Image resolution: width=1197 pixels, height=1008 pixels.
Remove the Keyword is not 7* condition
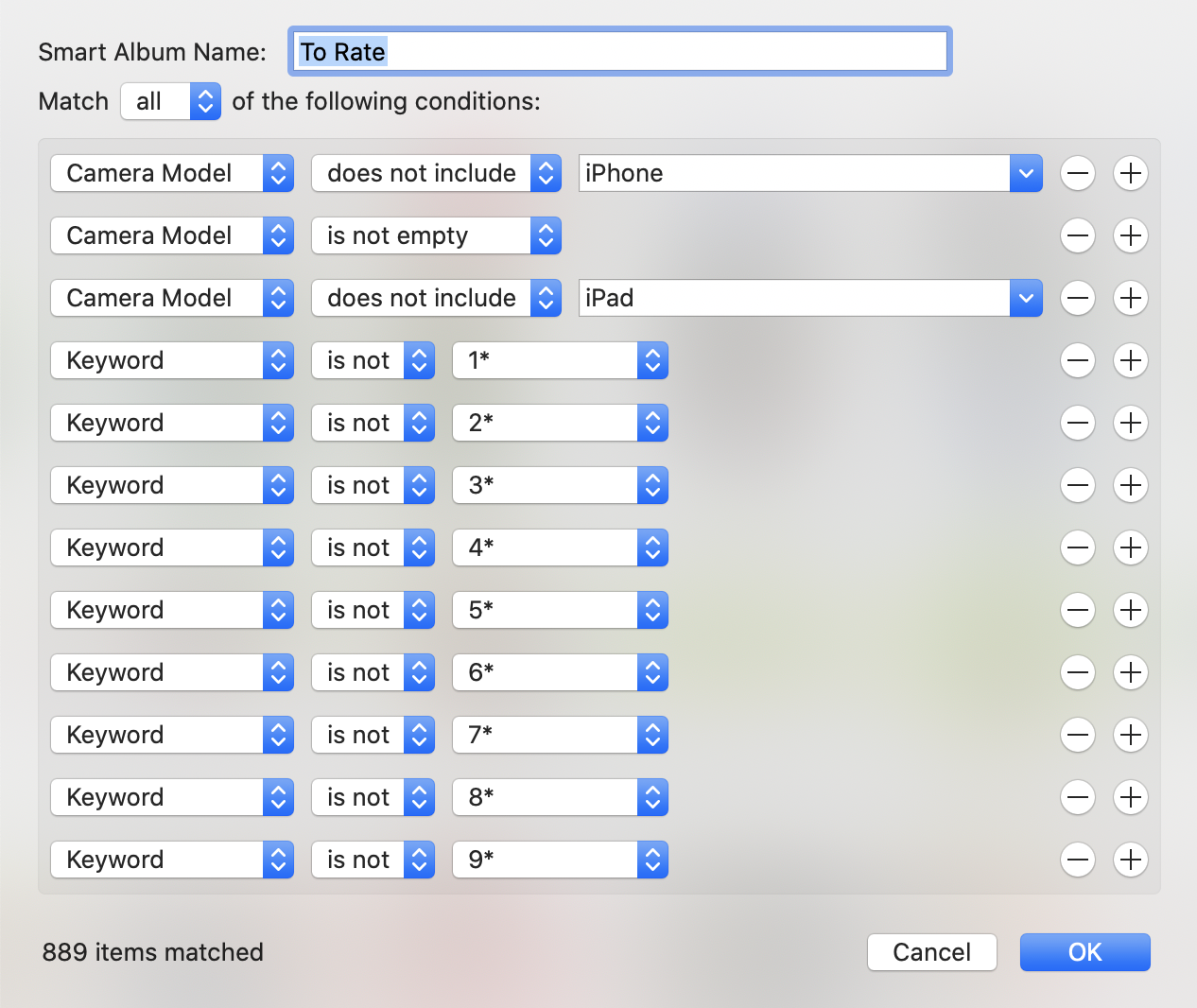(1078, 735)
